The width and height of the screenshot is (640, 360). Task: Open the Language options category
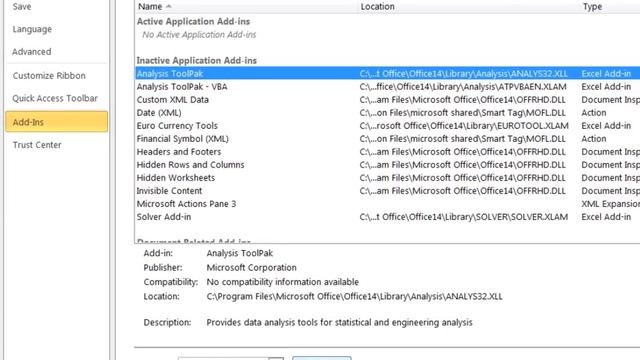click(x=32, y=29)
